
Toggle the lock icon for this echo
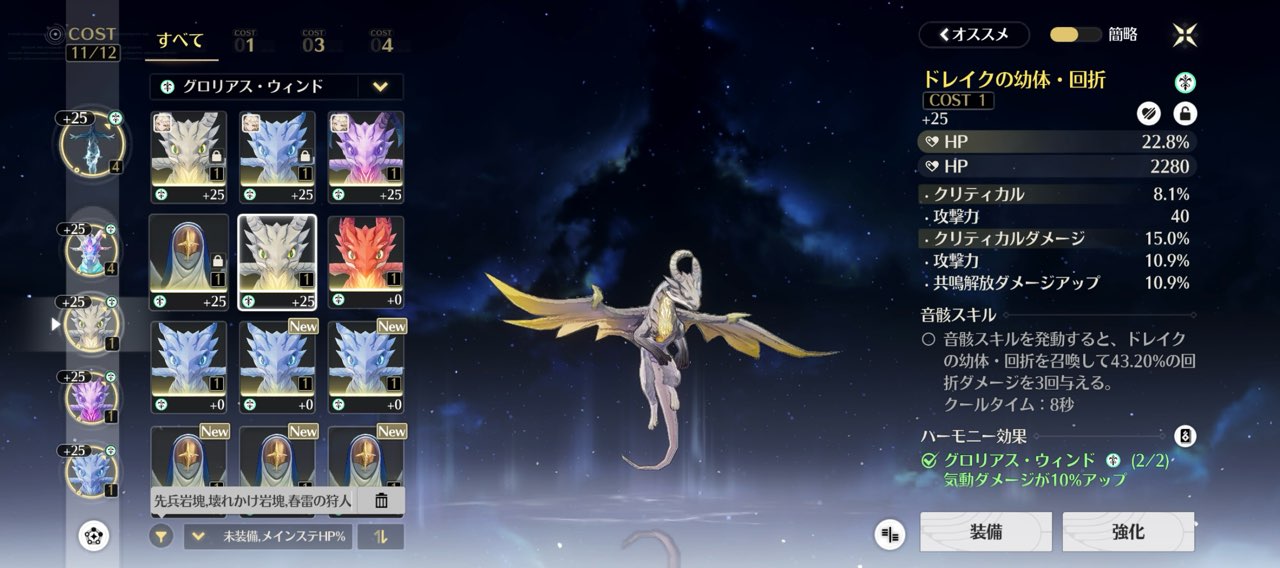pos(1185,114)
